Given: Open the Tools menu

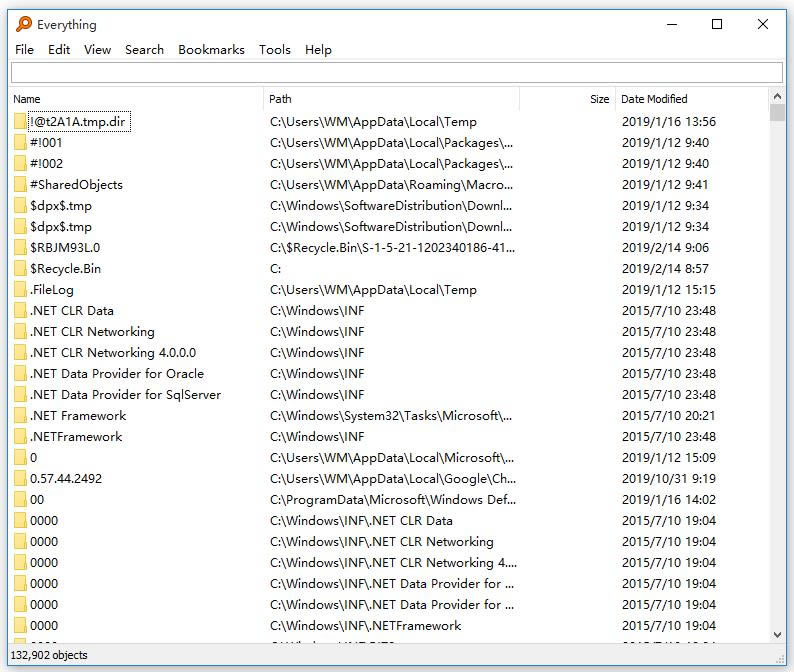Looking at the screenshot, I should pyautogui.click(x=274, y=50).
